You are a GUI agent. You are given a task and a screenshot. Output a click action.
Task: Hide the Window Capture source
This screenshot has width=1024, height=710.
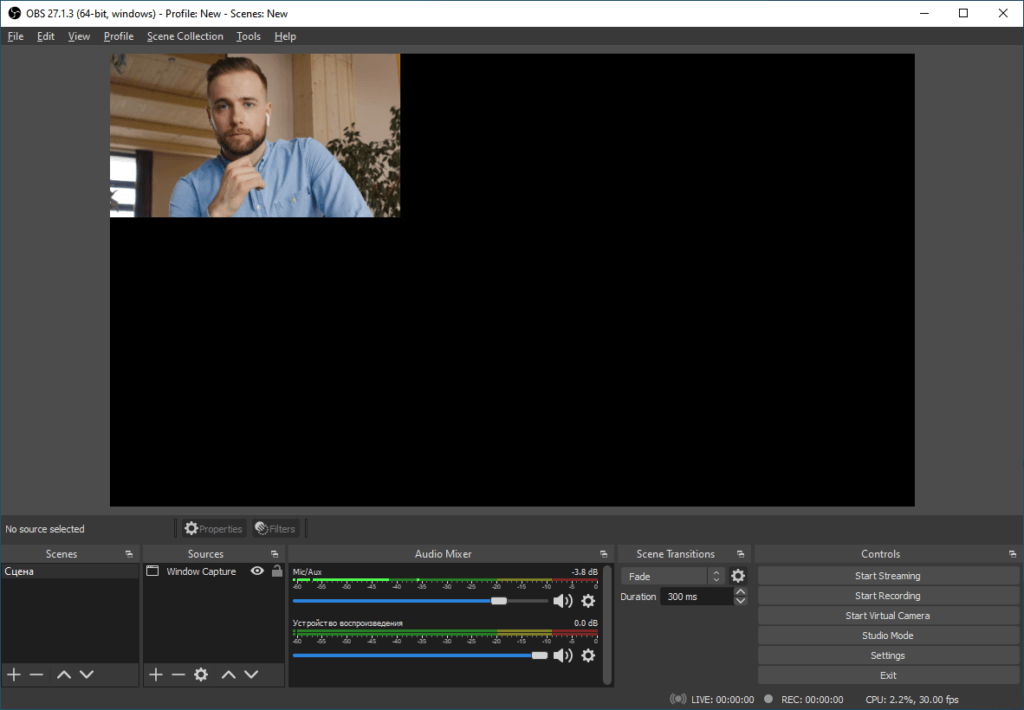[259, 571]
